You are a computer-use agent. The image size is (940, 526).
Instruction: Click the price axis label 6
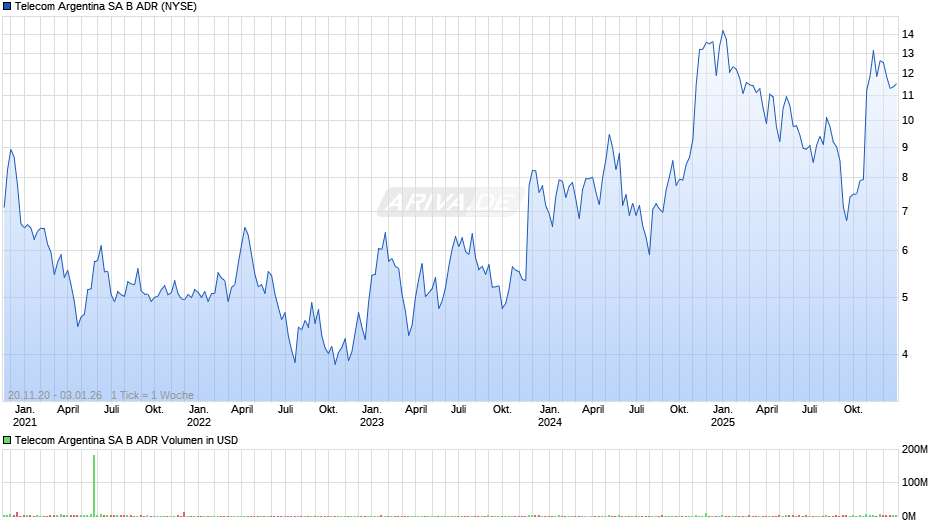click(x=905, y=251)
